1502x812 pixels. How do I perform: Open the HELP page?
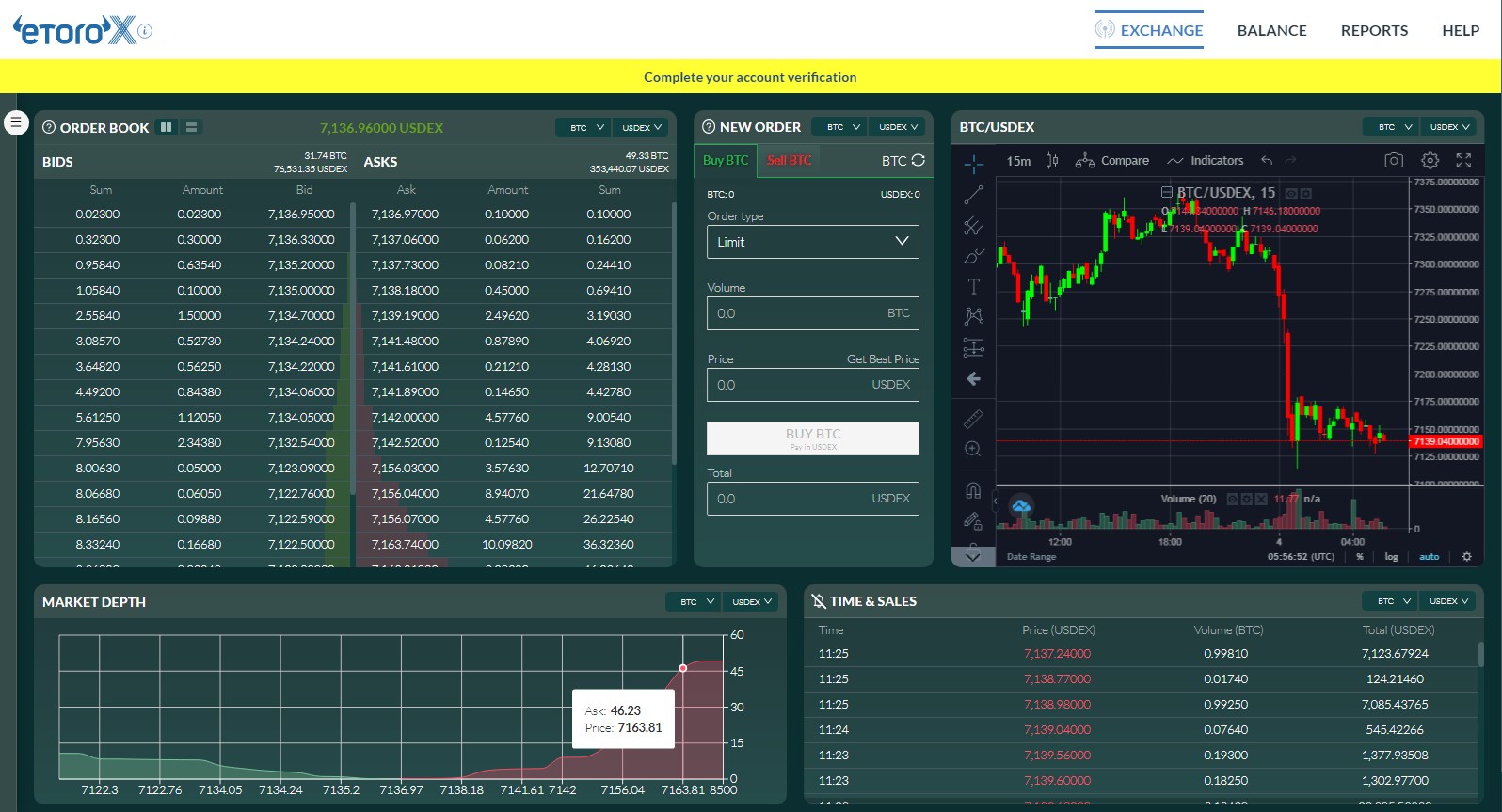(x=1461, y=30)
